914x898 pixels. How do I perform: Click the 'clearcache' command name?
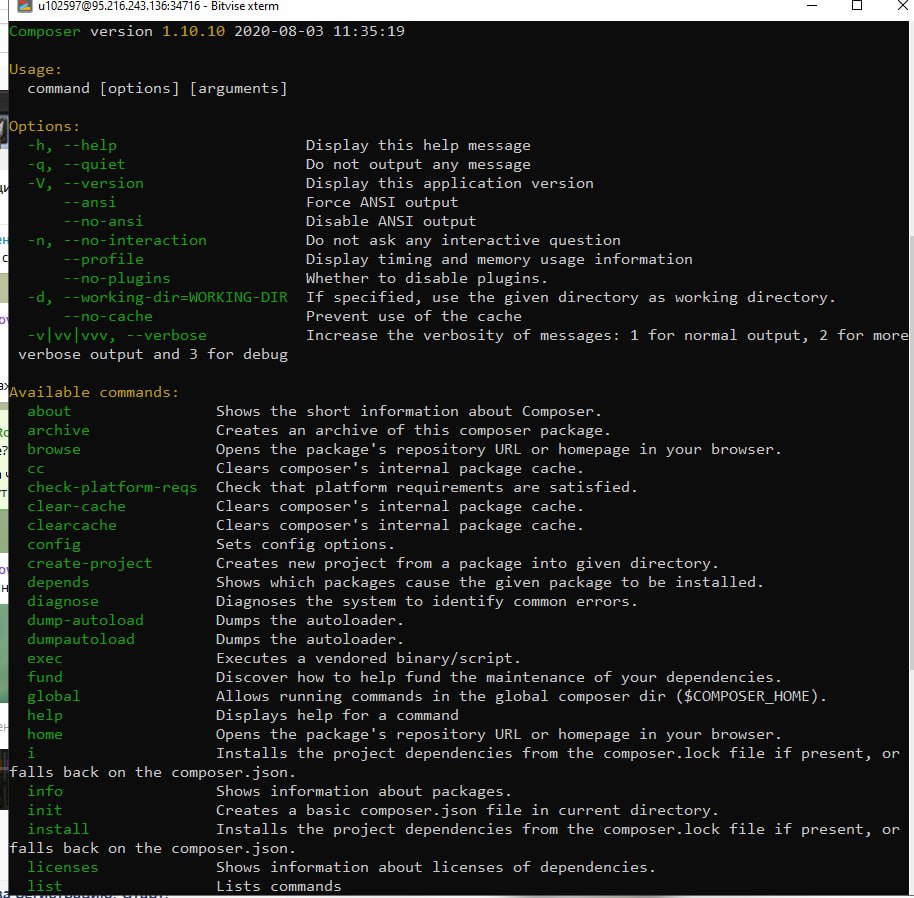tap(72, 526)
